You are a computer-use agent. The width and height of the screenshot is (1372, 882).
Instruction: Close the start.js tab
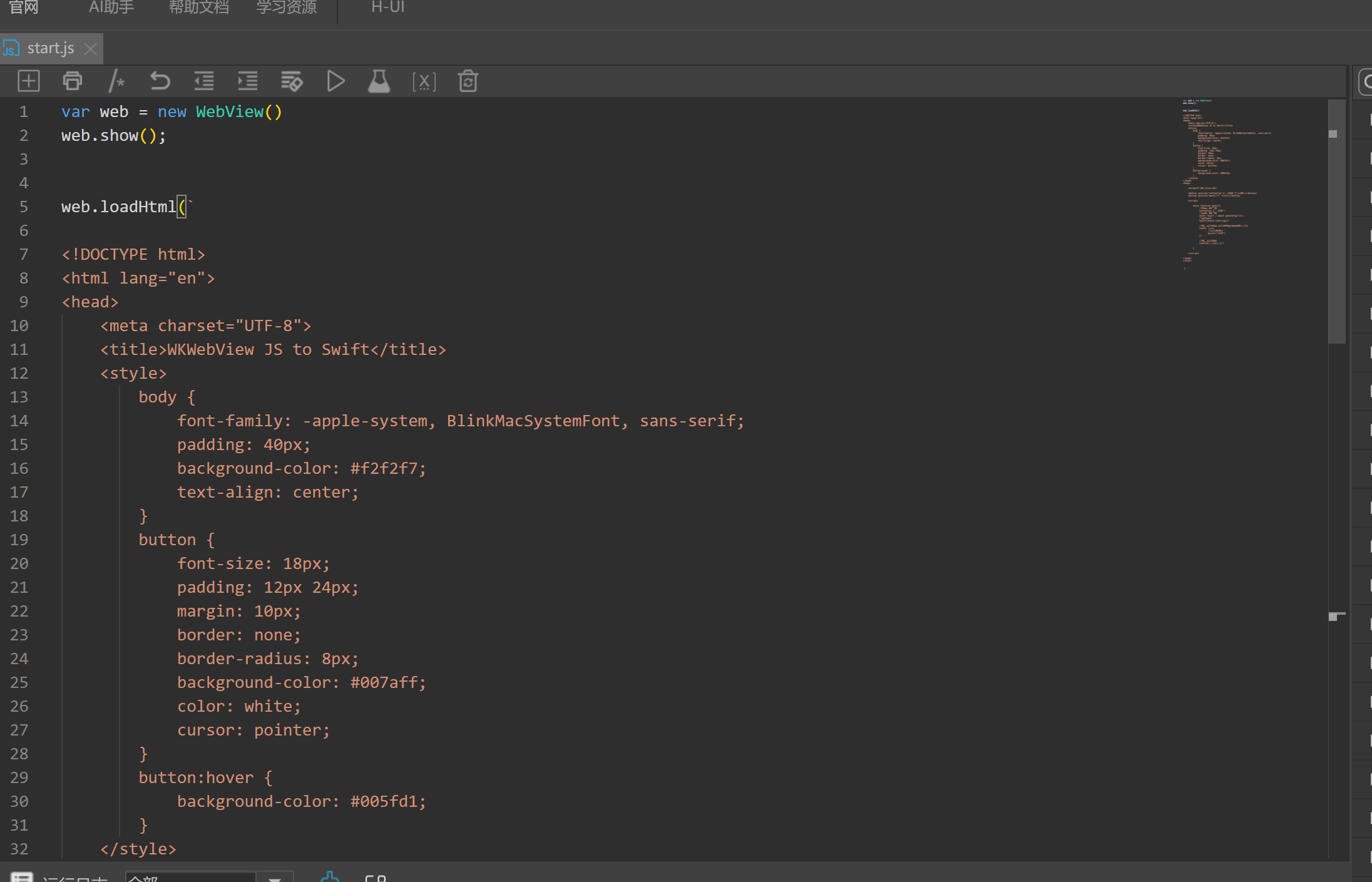[x=91, y=49]
